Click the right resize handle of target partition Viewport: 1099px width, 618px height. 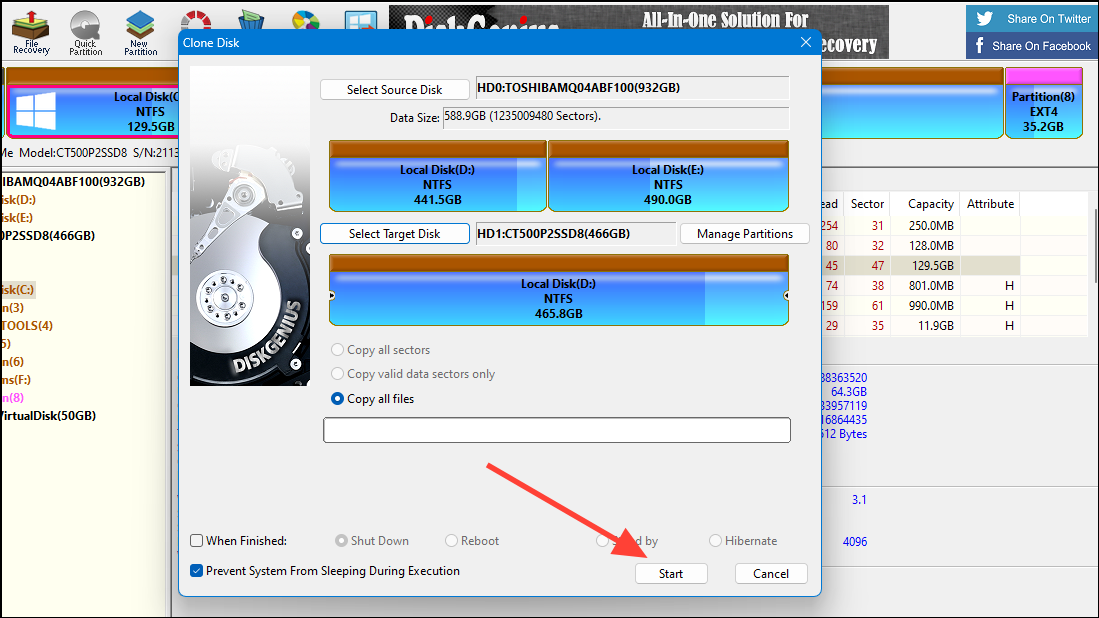[x=786, y=296]
